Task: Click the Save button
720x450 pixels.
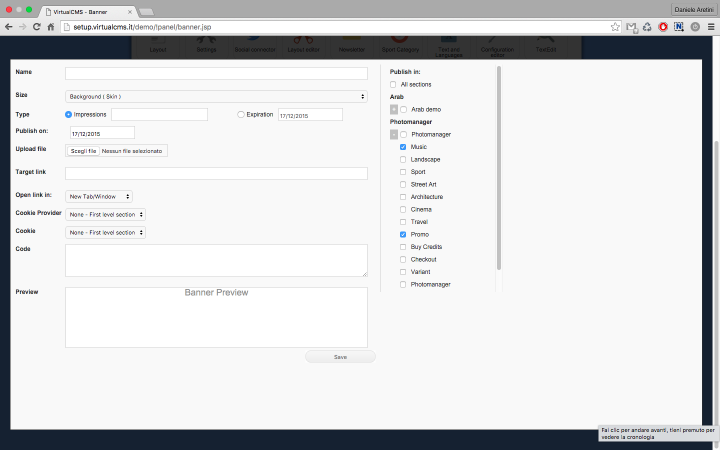Action: click(x=340, y=357)
